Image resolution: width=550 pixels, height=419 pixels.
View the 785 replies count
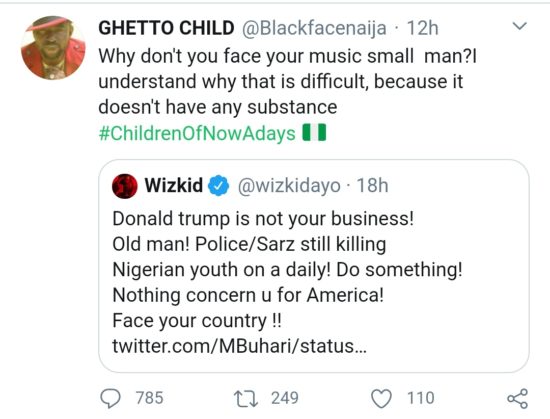[x=149, y=398]
